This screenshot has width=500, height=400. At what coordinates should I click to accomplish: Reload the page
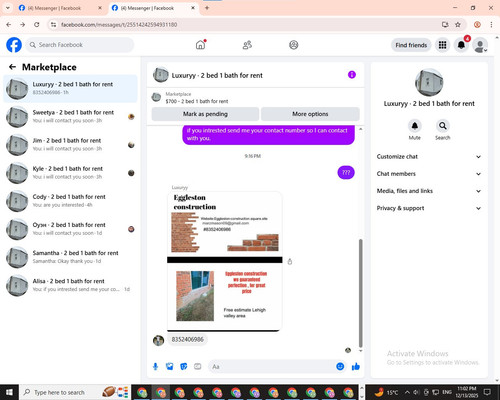37,25
